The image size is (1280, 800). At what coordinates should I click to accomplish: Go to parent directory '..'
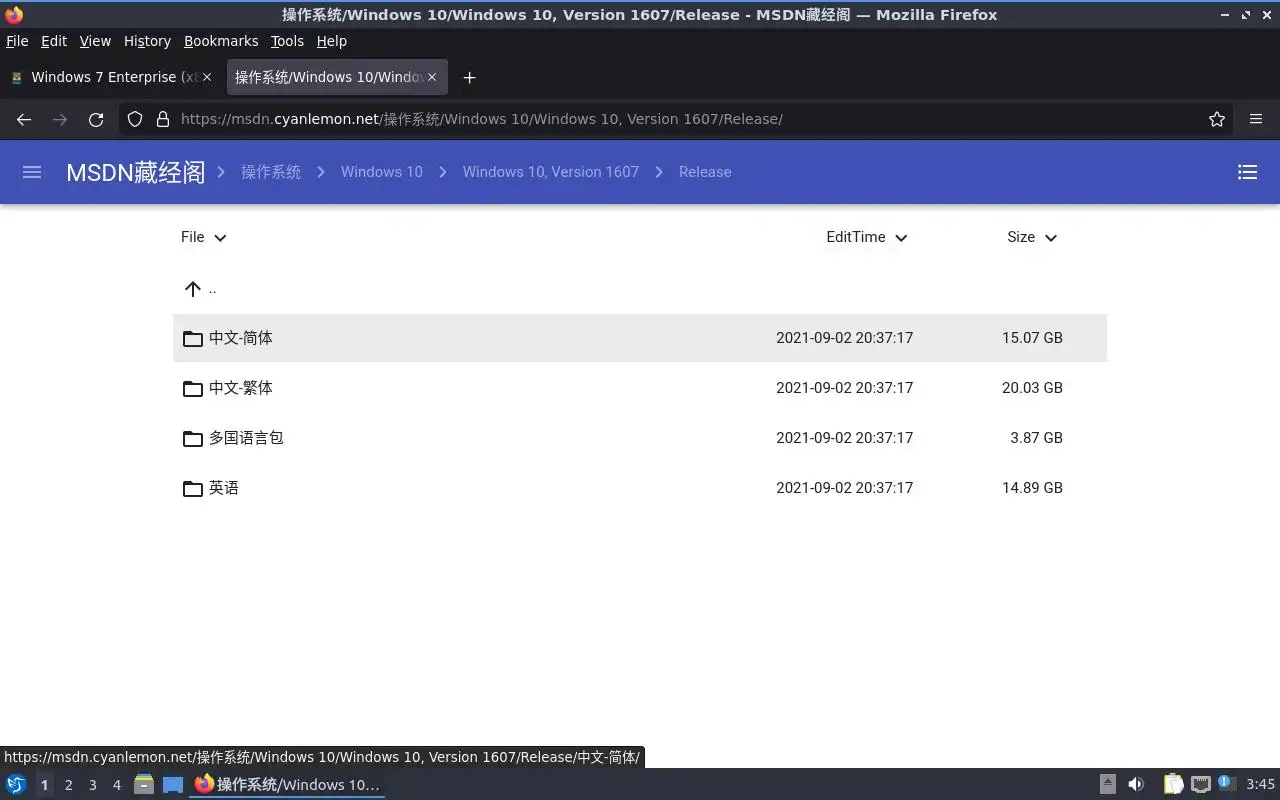[640, 289]
